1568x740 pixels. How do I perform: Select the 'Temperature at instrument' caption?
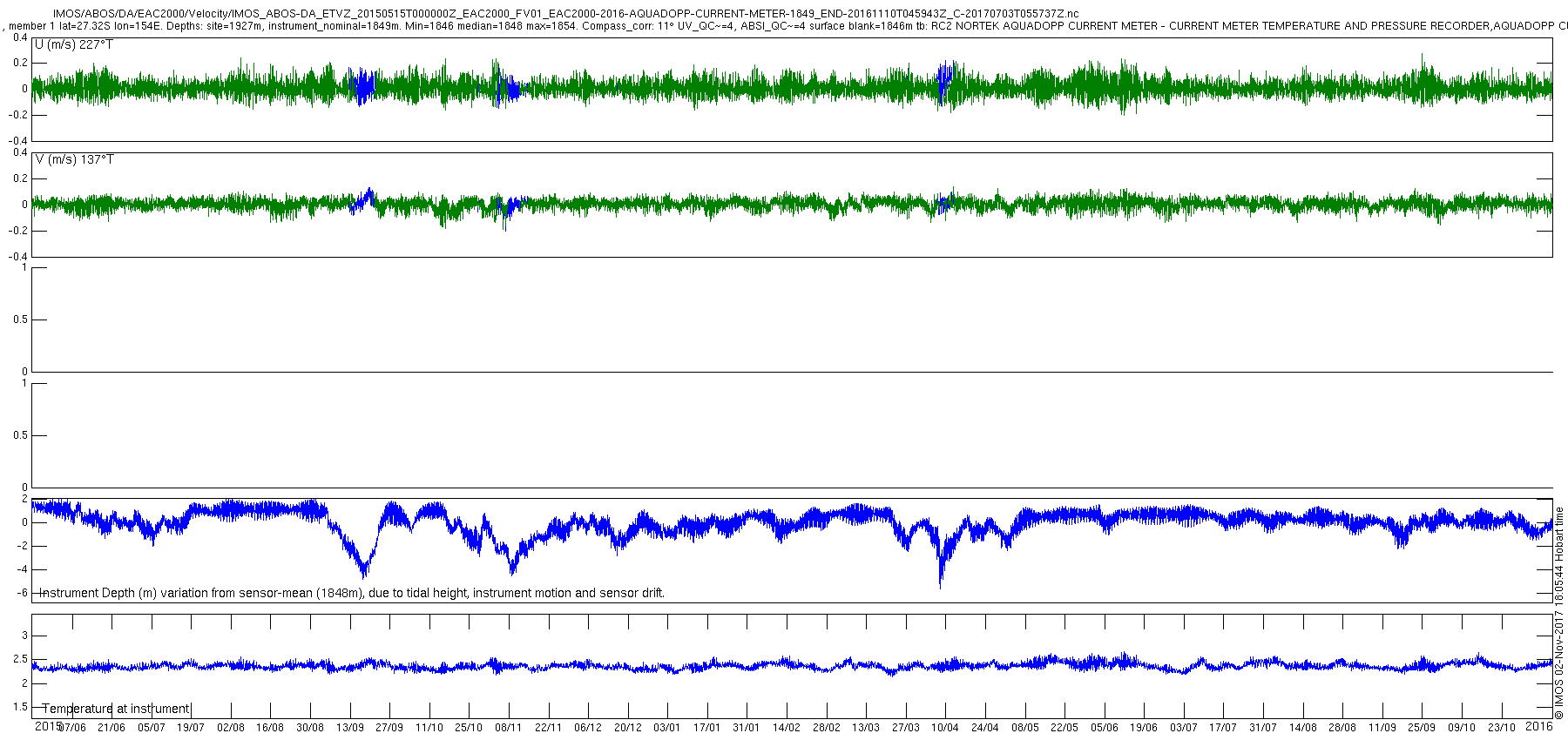tap(116, 709)
